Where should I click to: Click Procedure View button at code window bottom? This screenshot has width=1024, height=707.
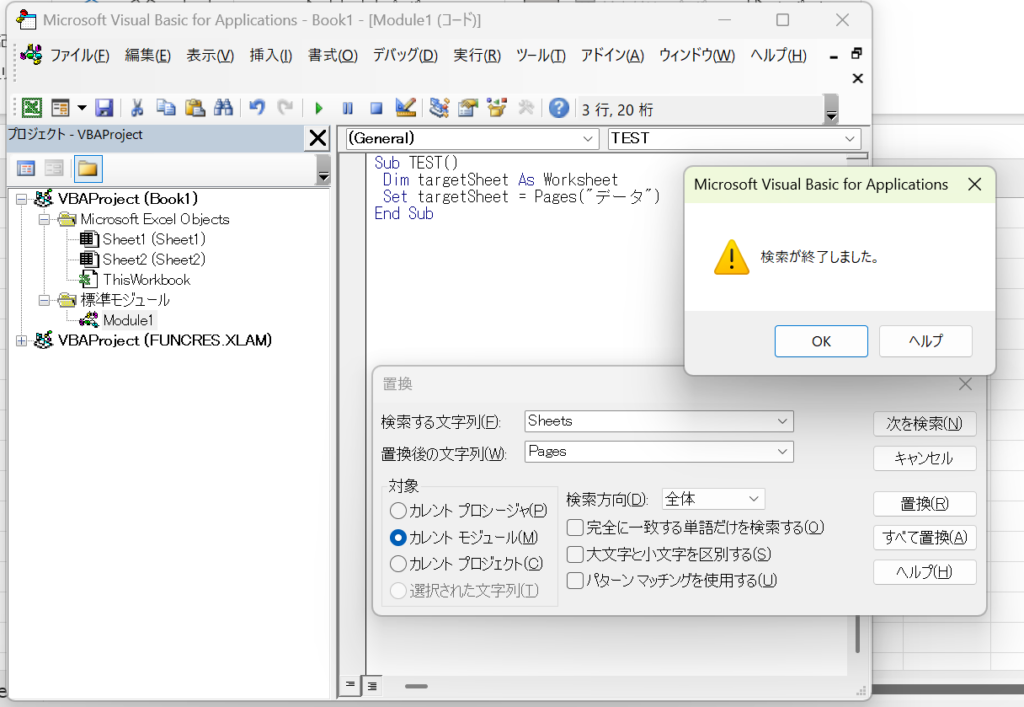click(351, 685)
